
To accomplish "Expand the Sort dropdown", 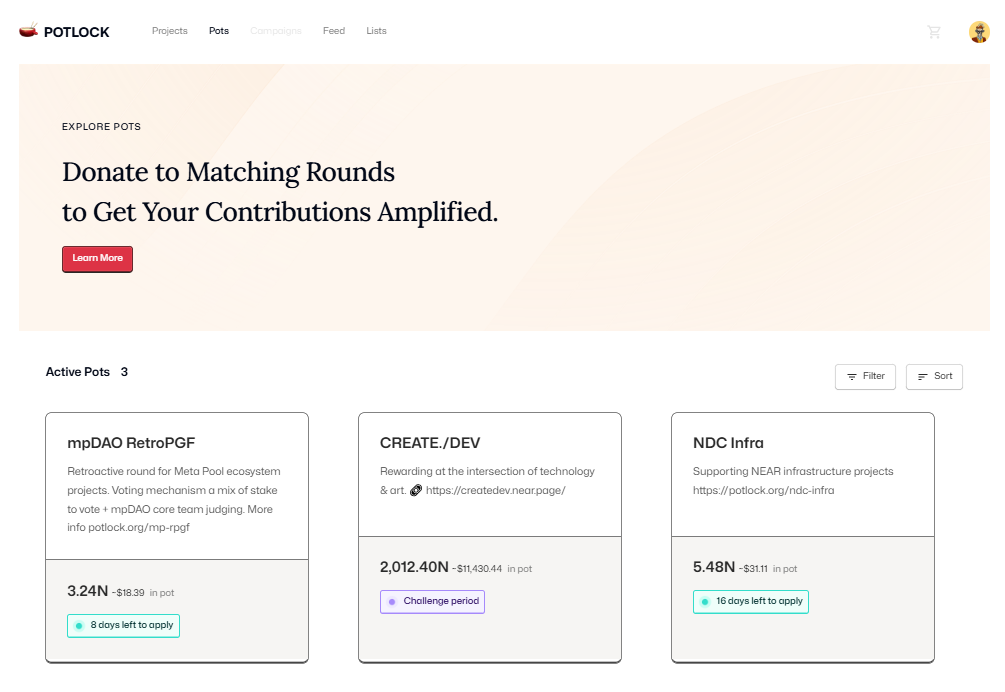I will (x=934, y=377).
